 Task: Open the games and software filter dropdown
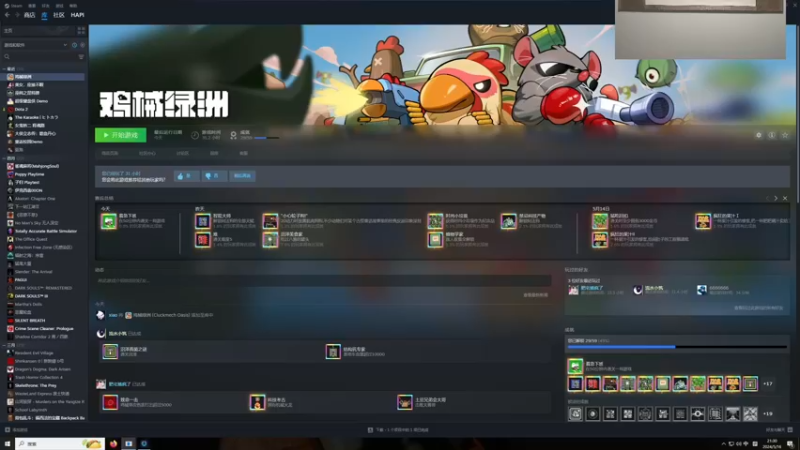tap(36, 45)
